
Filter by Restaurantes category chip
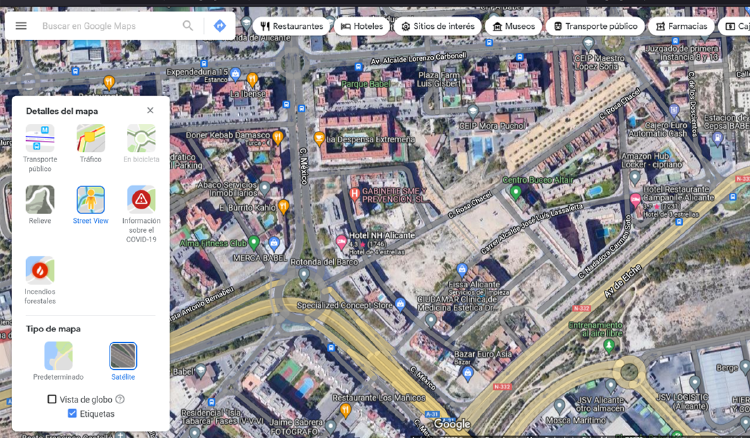[x=292, y=26]
